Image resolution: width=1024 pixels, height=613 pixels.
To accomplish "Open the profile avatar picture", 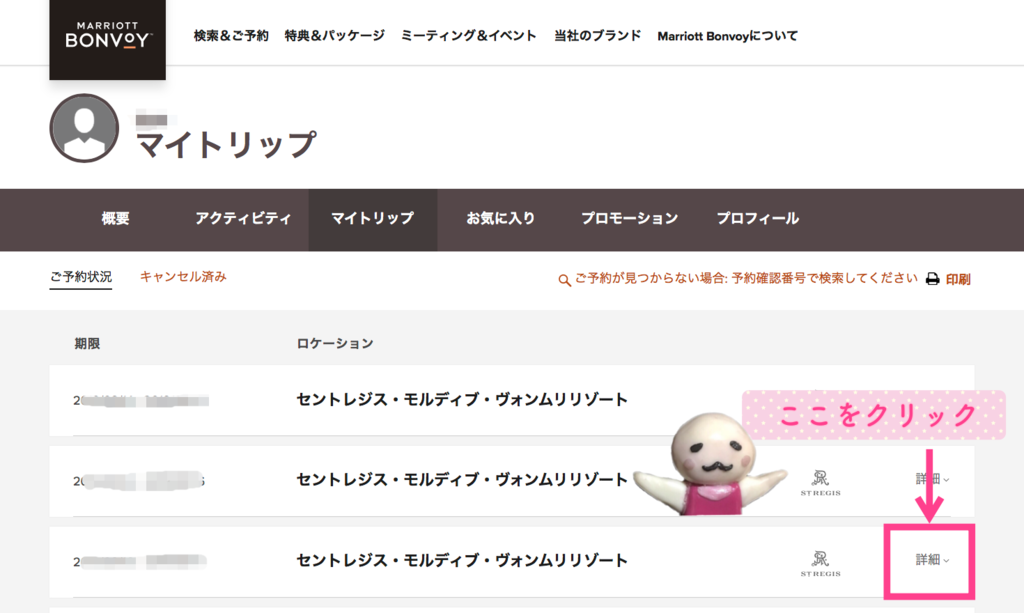I will coord(84,128).
